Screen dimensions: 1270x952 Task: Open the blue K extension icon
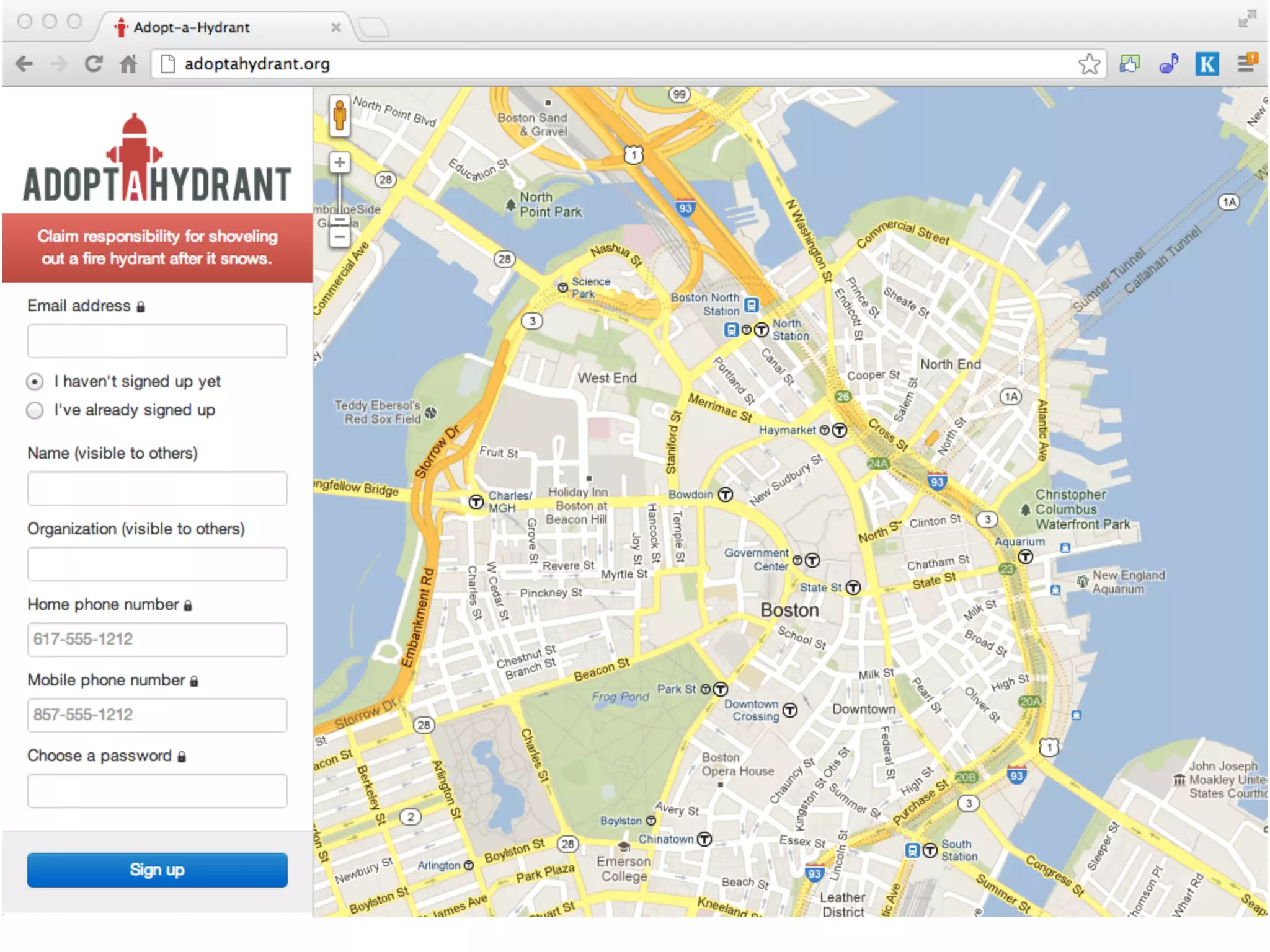pyautogui.click(x=1207, y=64)
